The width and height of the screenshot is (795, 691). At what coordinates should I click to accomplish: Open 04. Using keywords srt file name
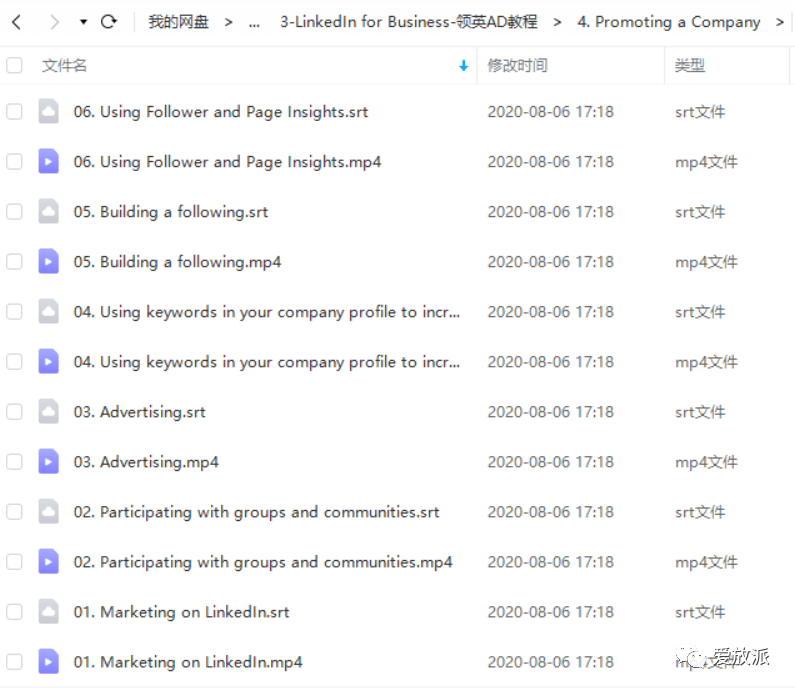click(x=267, y=312)
